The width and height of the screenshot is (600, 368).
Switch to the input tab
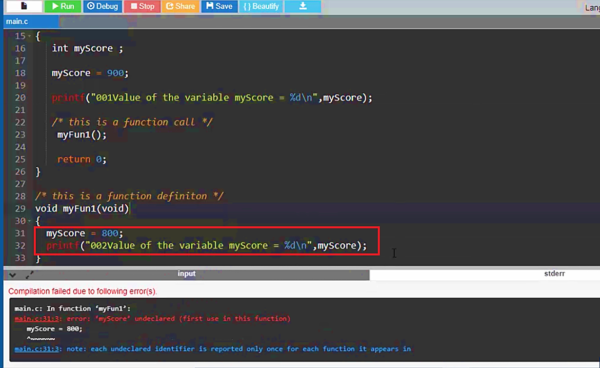[186, 274]
